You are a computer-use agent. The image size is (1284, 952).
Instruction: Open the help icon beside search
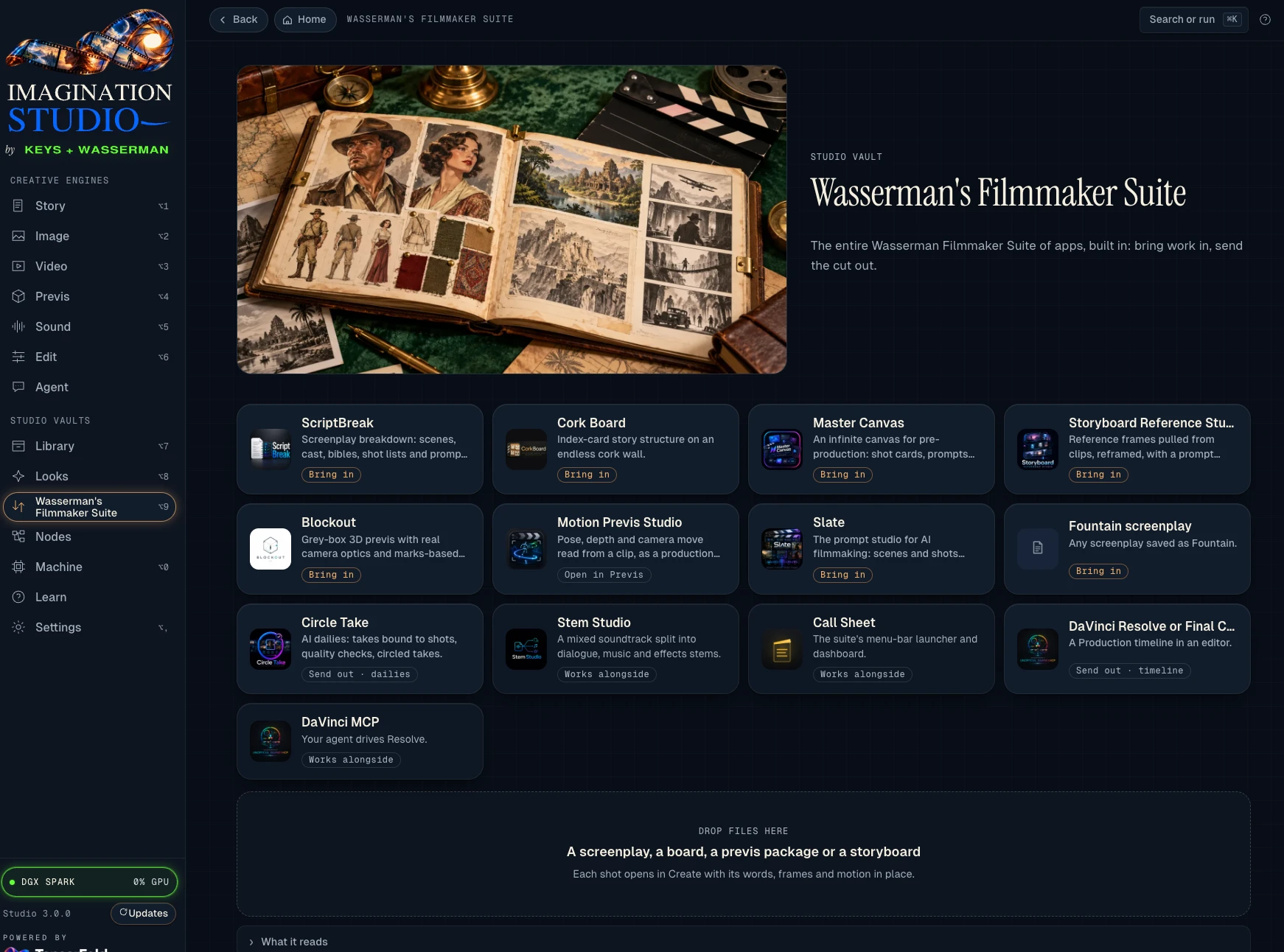point(1265,20)
